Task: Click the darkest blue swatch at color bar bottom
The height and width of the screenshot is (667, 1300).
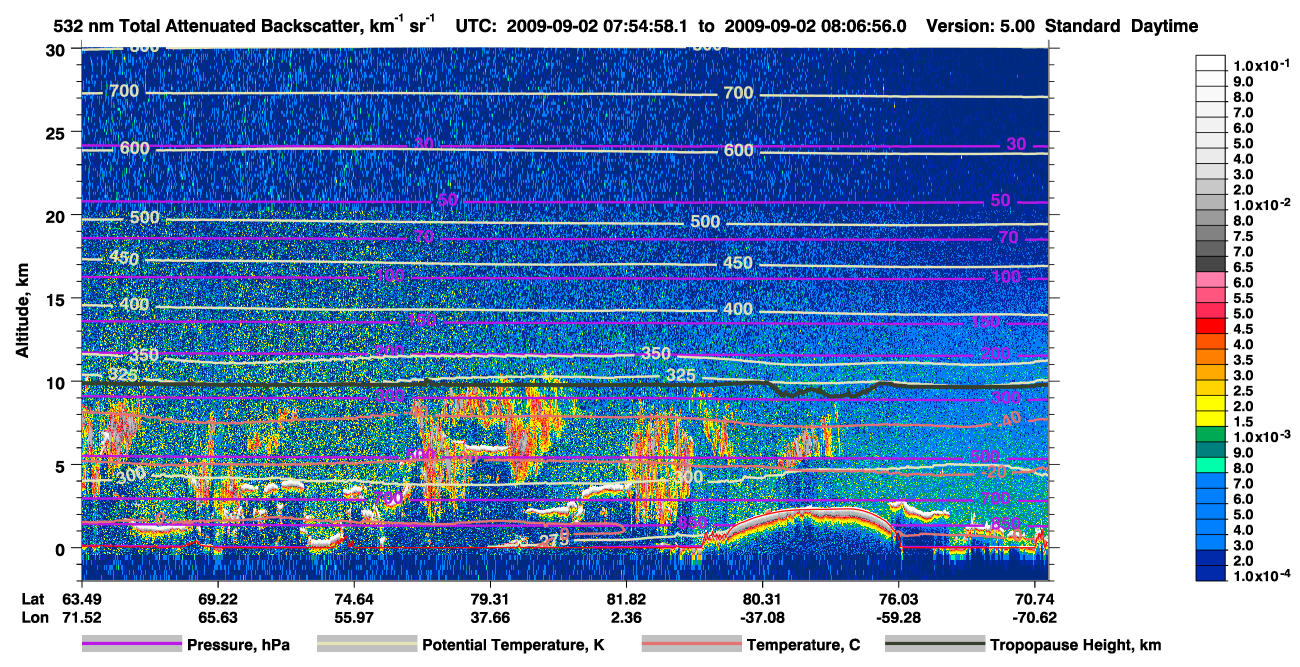Action: pos(1211,573)
